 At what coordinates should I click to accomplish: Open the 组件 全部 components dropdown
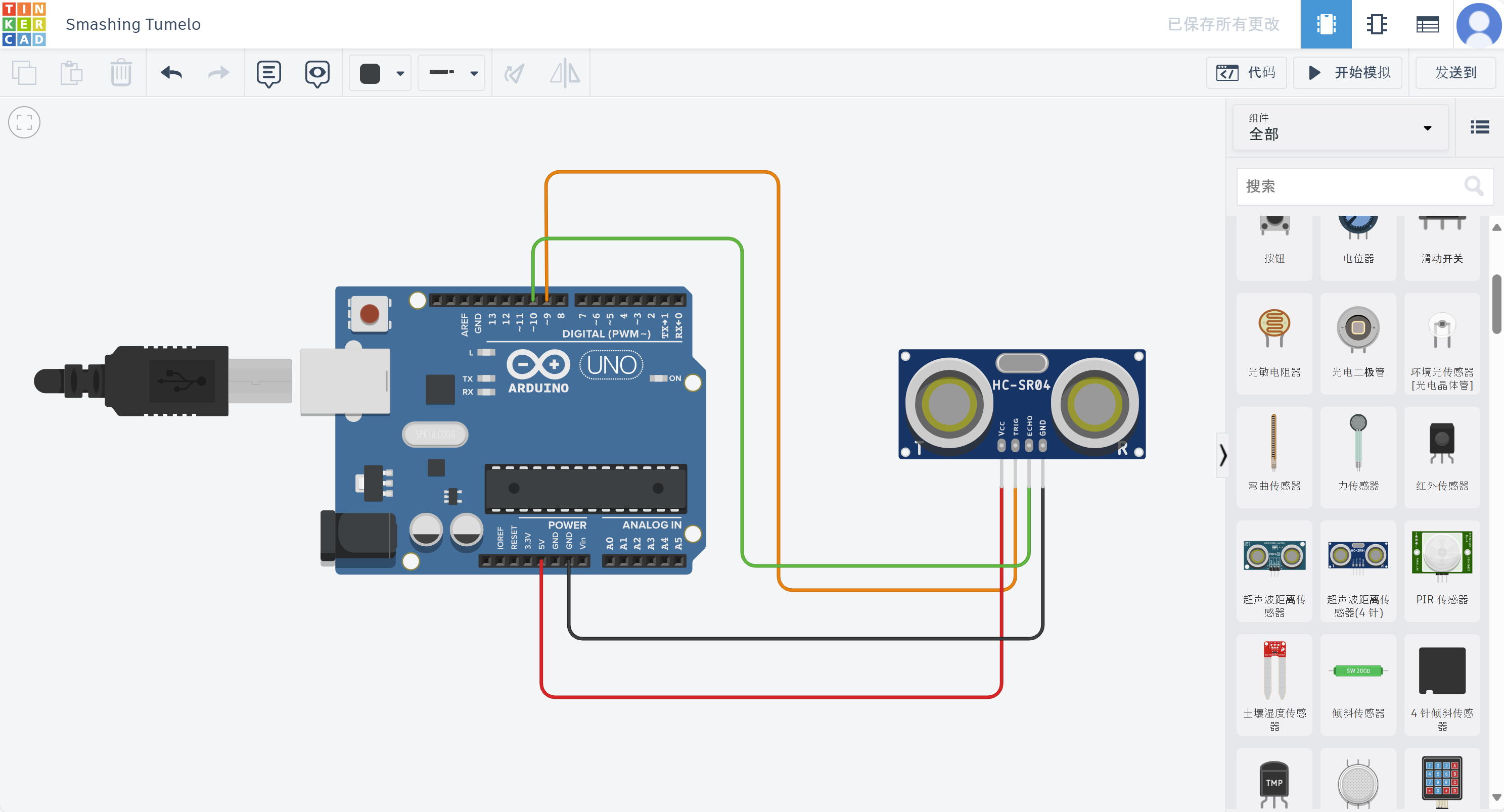pyautogui.click(x=1340, y=127)
